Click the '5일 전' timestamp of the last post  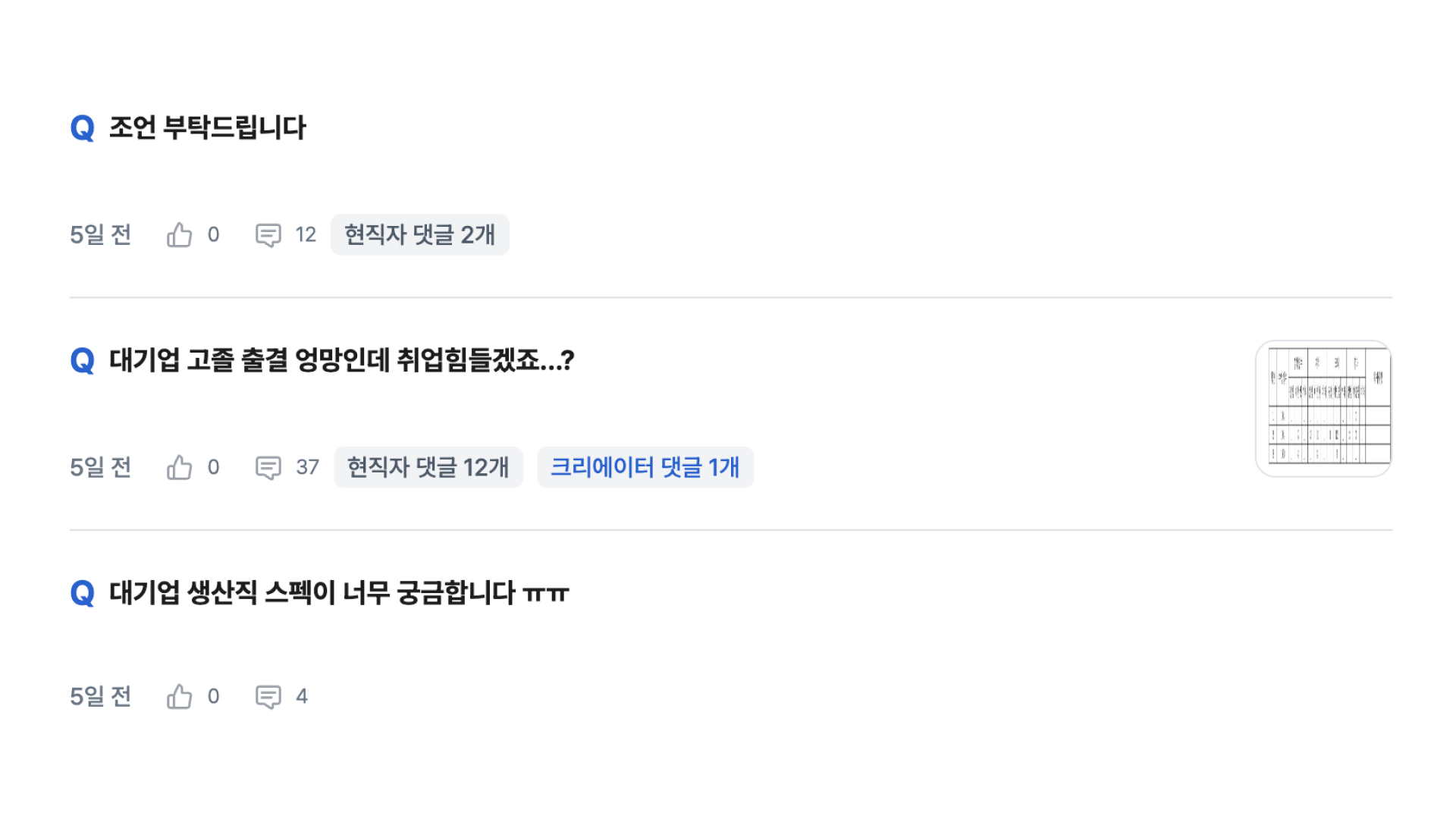tap(100, 696)
